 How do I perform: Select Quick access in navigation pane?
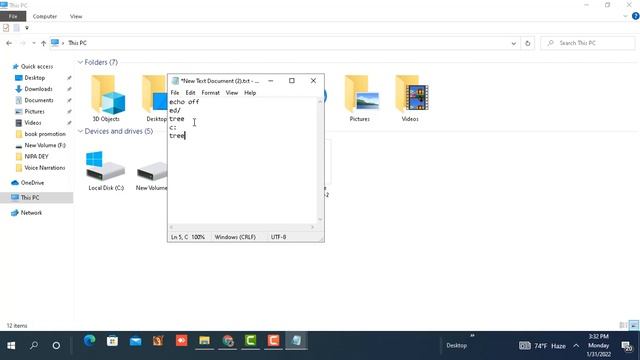coord(37,66)
